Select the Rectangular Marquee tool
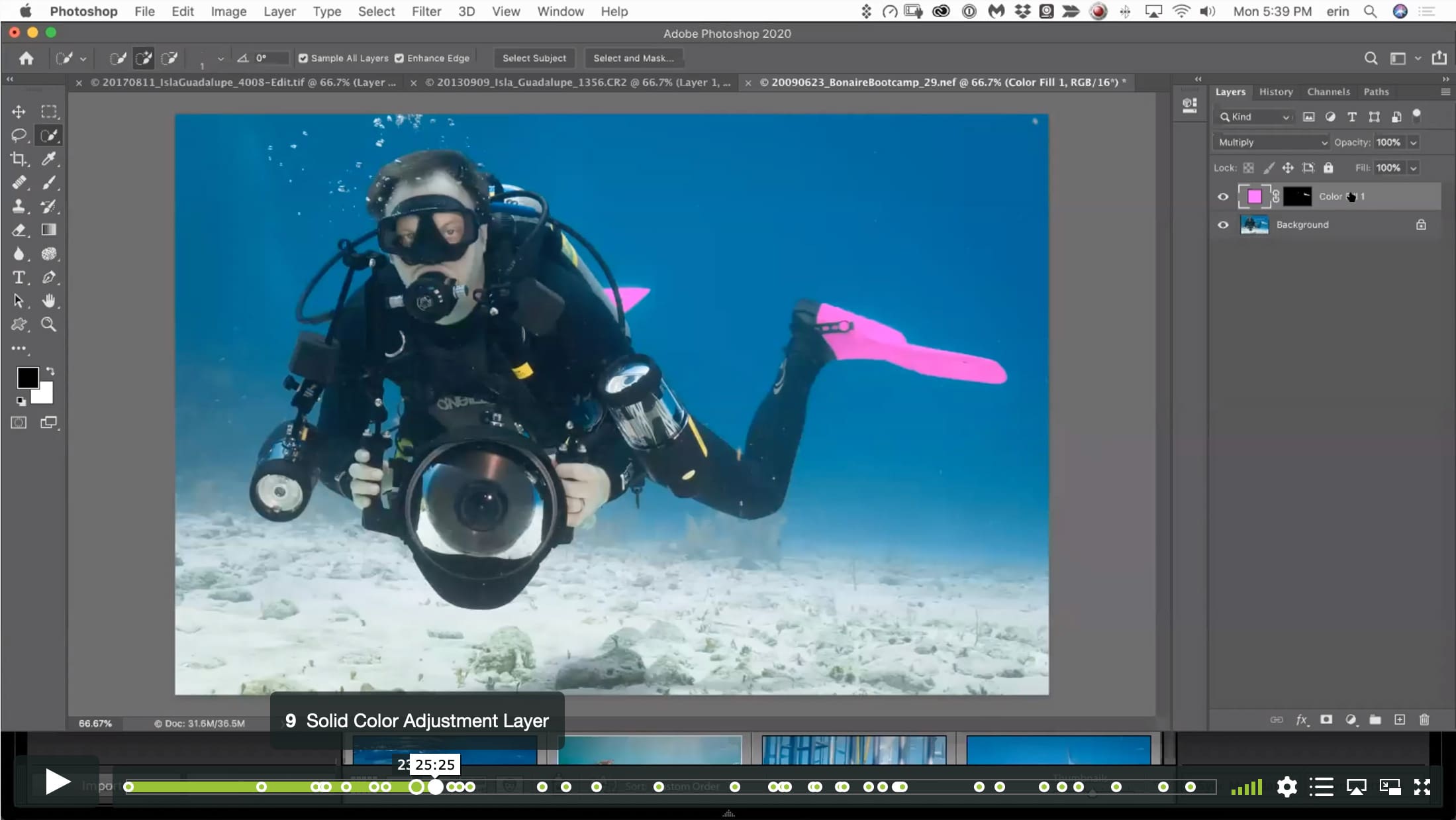Image resolution: width=1456 pixels, height=820 pixels. [x=49, y=111]
